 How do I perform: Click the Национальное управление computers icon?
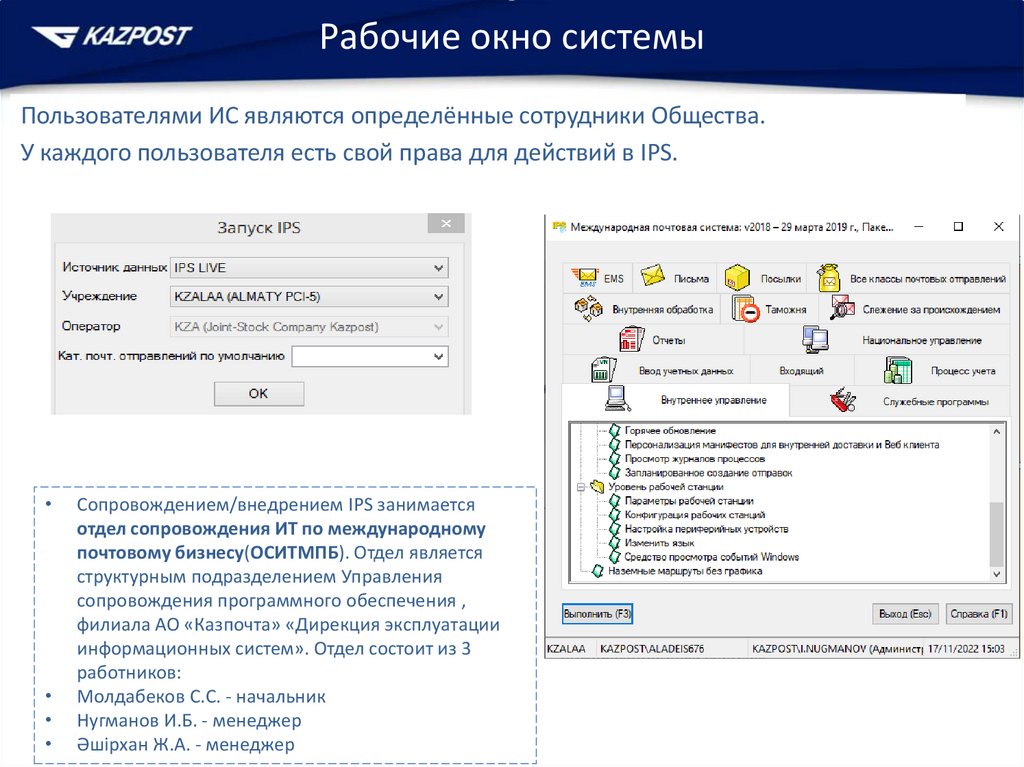815,339
